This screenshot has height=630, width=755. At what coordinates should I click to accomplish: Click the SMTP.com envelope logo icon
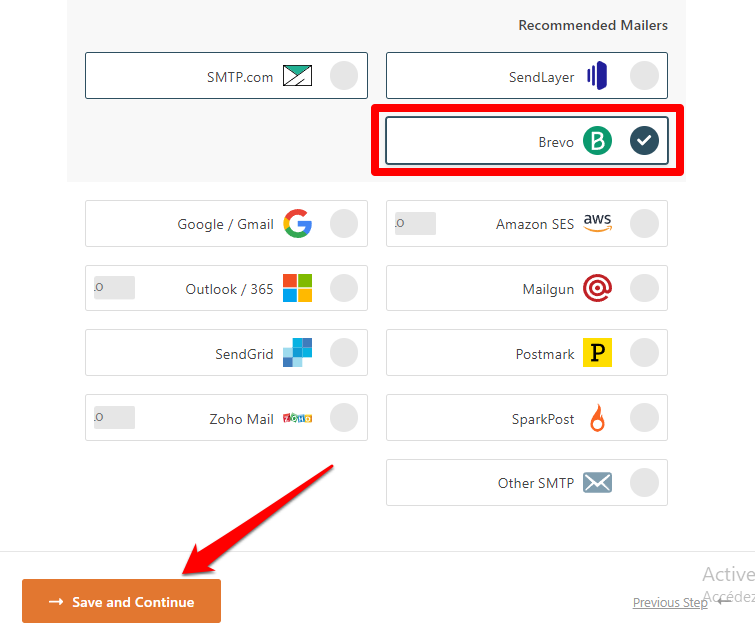[x=297, y=76]
